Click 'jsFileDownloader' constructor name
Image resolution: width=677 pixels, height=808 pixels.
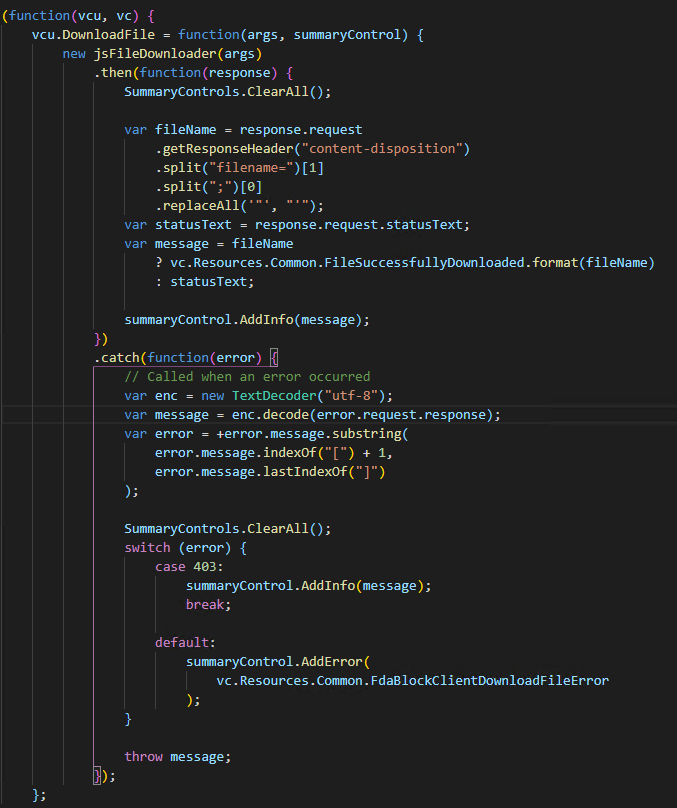[155, 54]
